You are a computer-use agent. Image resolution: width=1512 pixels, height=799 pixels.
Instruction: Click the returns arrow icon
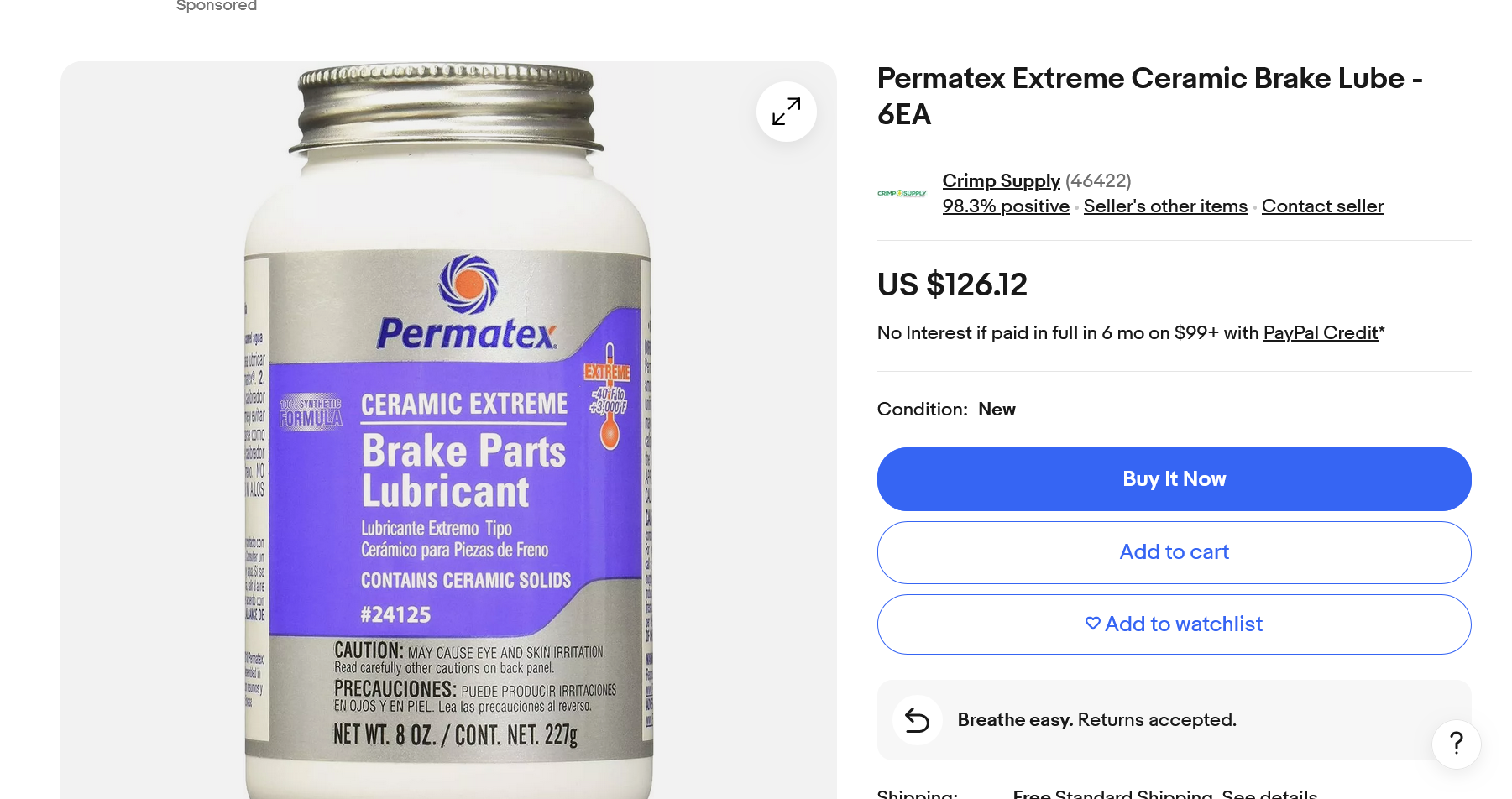[917, 720]
